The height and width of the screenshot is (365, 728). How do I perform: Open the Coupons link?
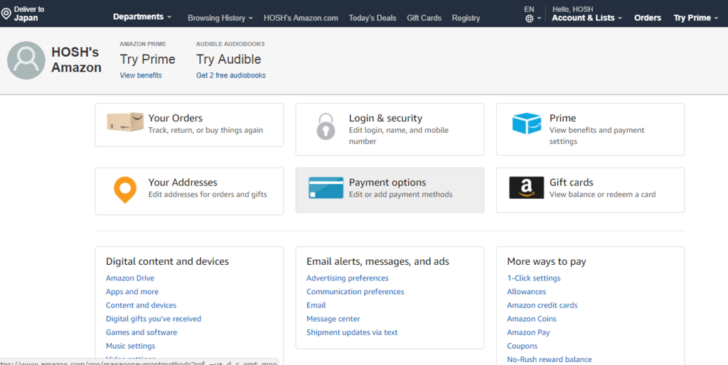(x=522, y=346)
